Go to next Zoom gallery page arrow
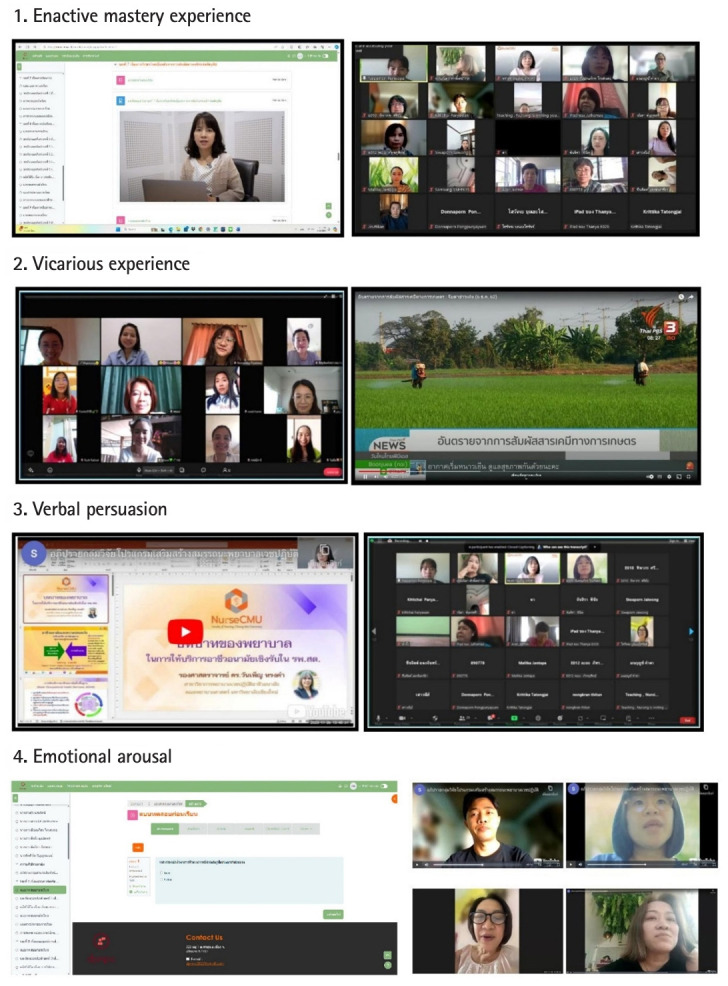 pyautogui.click(x=690, y=631)
